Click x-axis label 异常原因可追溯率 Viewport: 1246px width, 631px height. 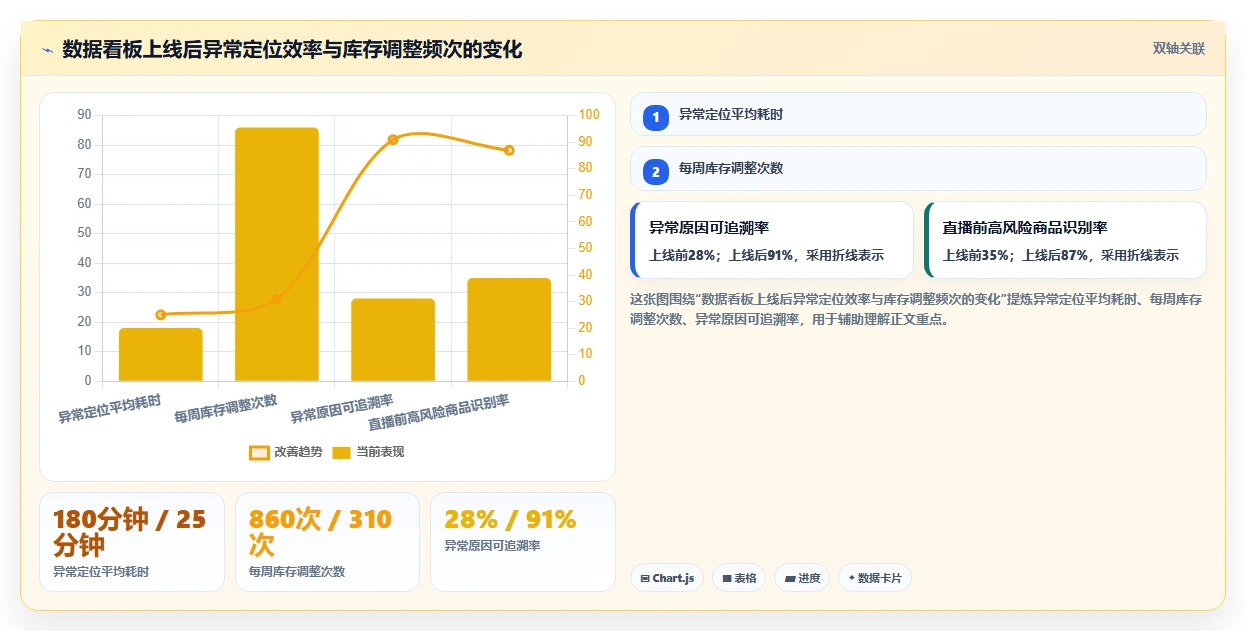point(341,409)
